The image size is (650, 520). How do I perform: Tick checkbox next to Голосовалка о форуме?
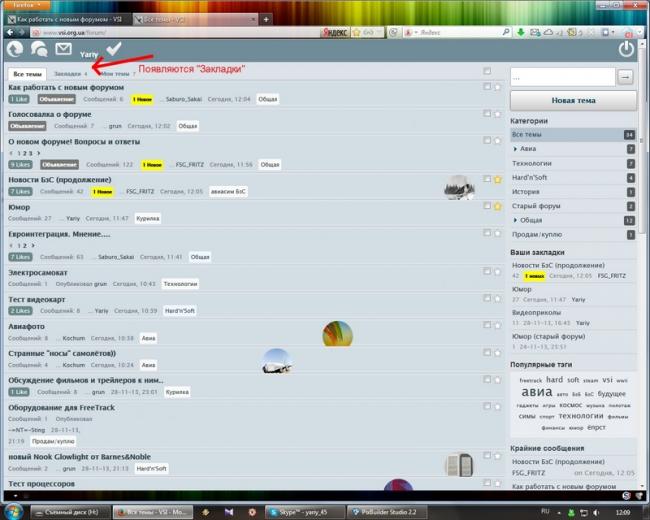click(486, 113)
